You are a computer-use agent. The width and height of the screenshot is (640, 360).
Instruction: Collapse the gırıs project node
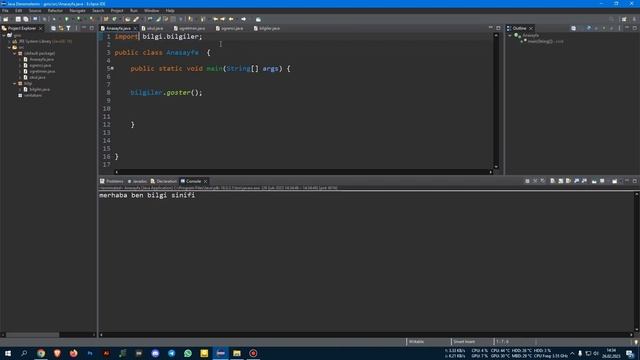click(x=4, y=36)
